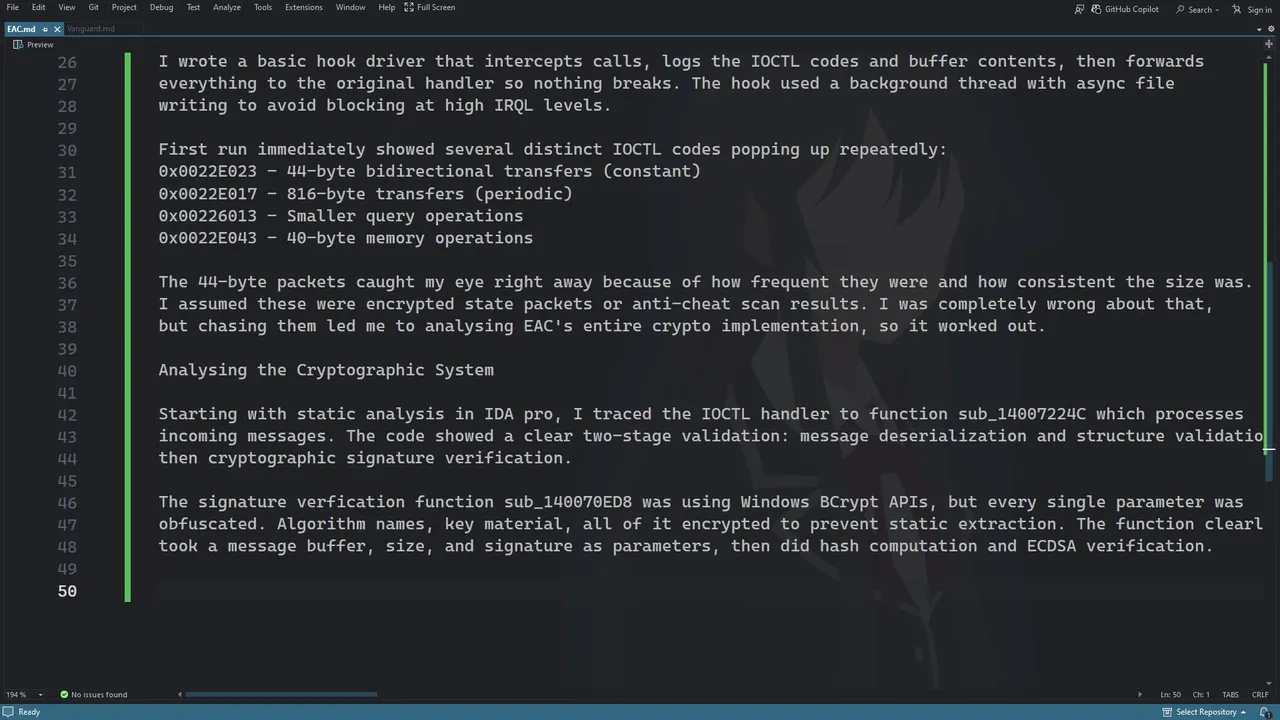Click the Sign in button

[1251, 9]
